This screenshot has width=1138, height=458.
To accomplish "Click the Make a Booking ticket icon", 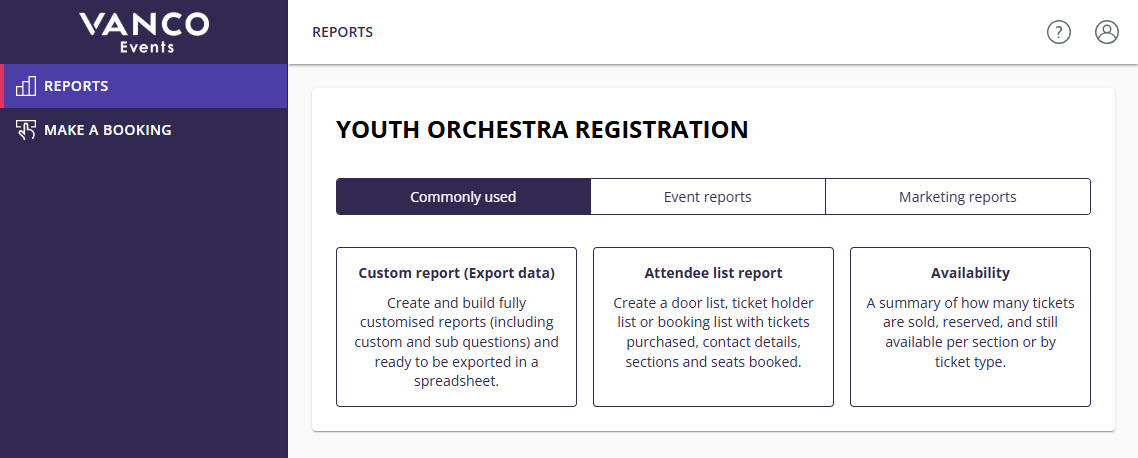I will tap(26, 130).
